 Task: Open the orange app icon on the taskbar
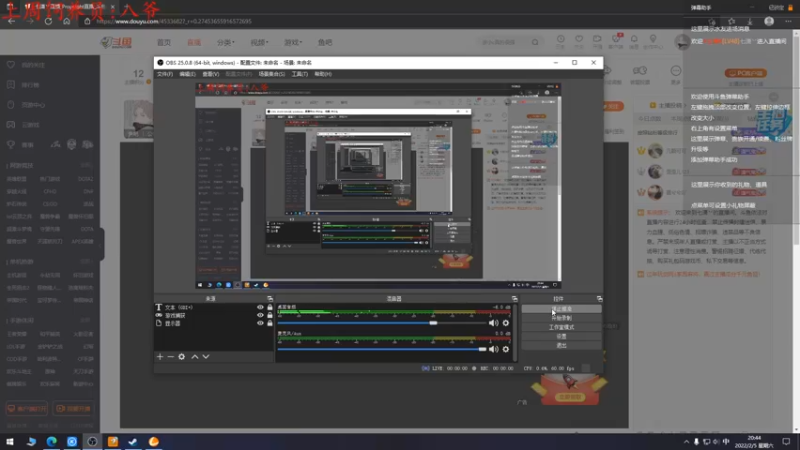(154, 441)
